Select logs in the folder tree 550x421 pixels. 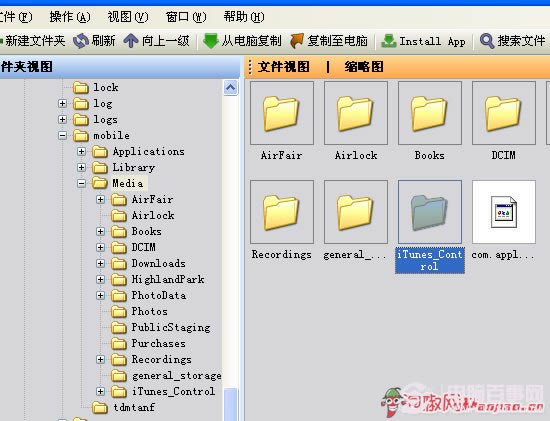(105, 119)
